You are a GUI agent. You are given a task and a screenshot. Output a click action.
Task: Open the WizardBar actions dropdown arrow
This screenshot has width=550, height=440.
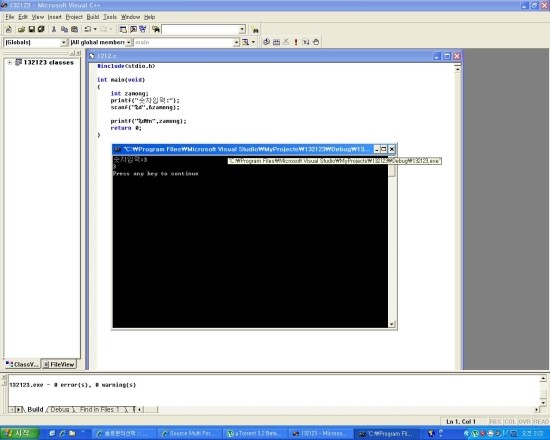[254, 42]
